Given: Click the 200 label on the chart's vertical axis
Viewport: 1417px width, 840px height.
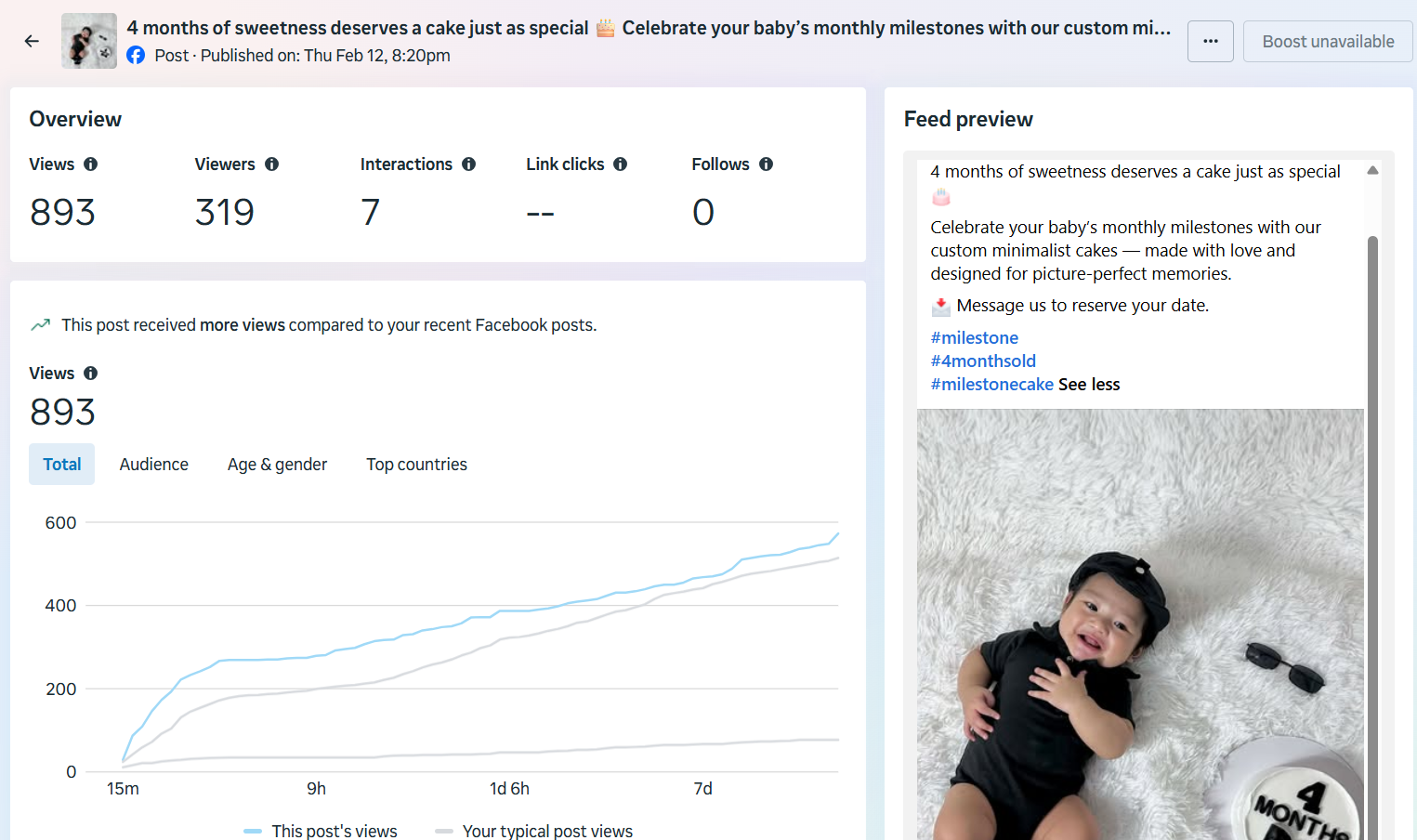Looking at the screenshot, I should [x=60, y=689].
